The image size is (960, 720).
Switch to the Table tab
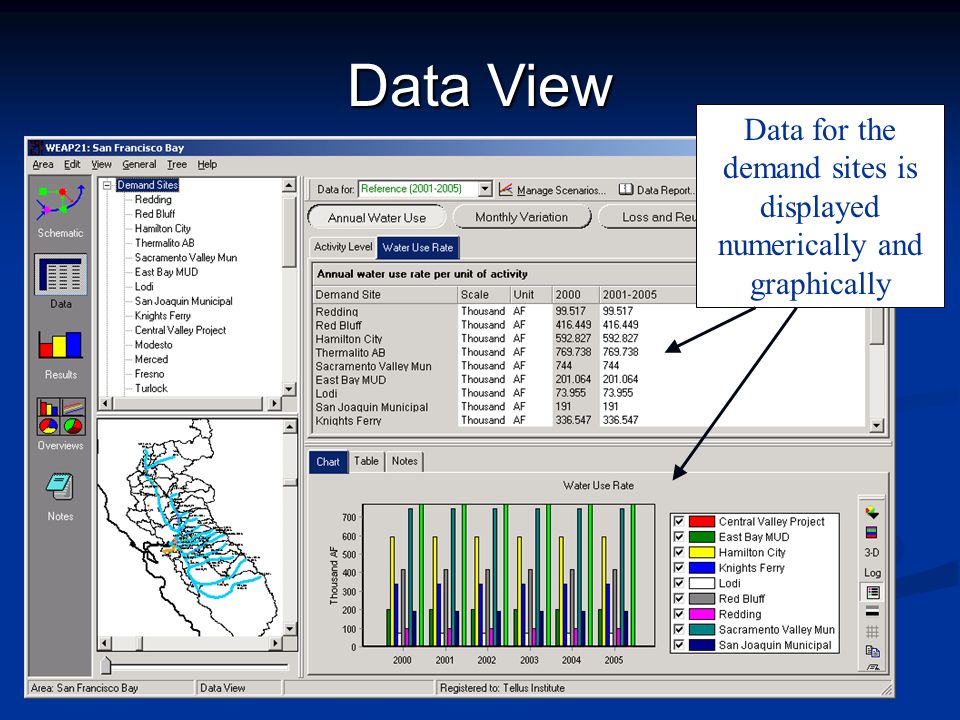click(366, 461)
